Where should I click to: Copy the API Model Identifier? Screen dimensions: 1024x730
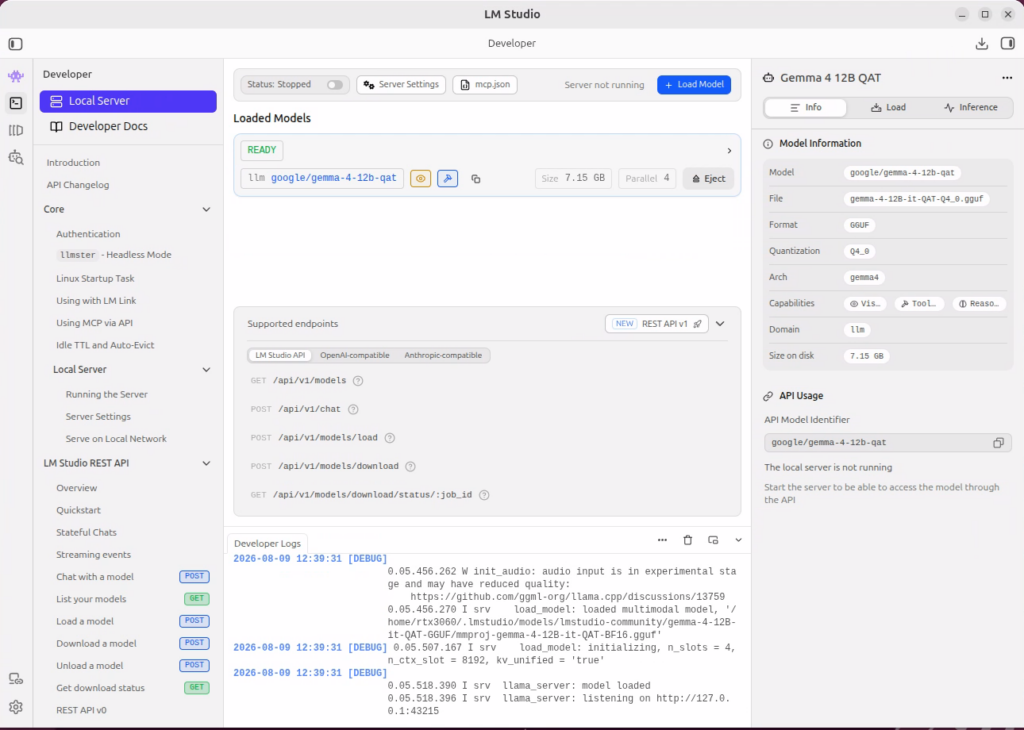pyautogui.click(x=999, y=443)
